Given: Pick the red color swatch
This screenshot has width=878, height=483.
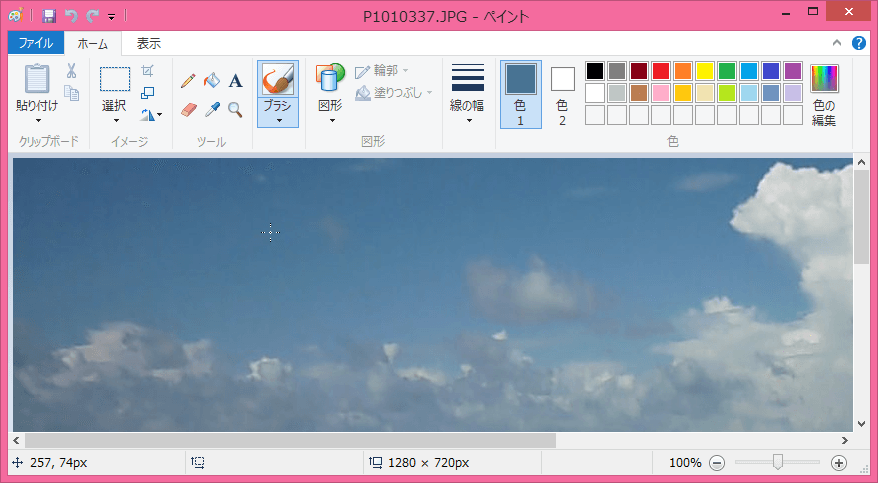Looking at the screenshot, I should pyautogui.click(x=661, y=71).
